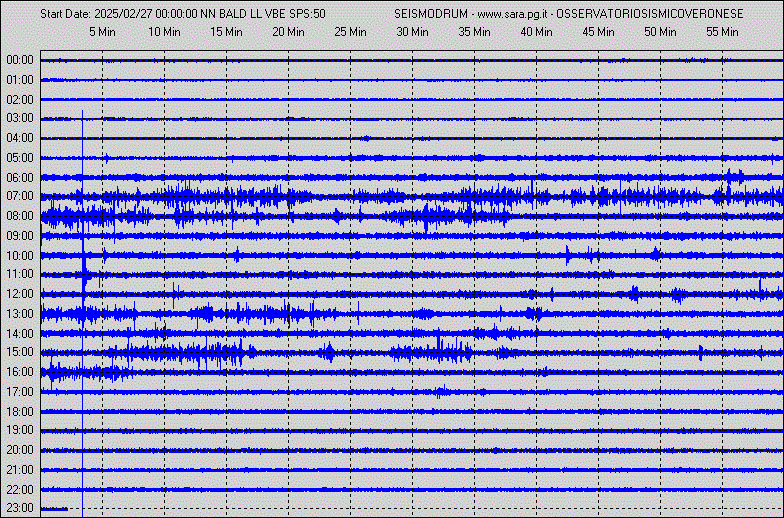Click the 09:00 hour label

20,236
